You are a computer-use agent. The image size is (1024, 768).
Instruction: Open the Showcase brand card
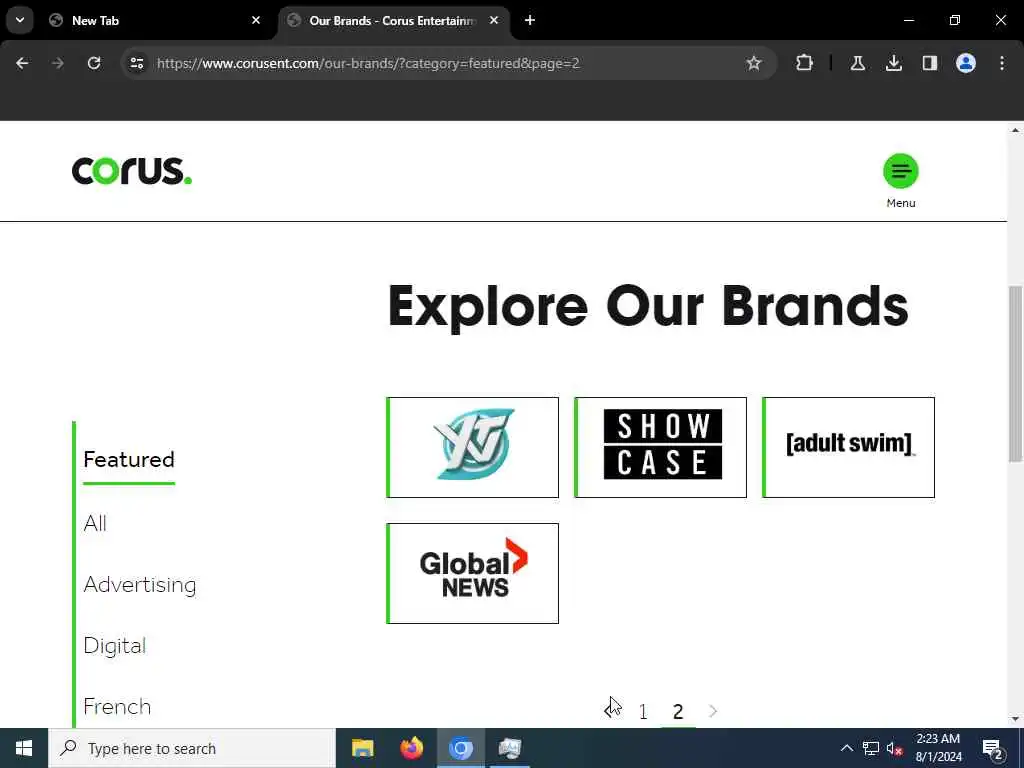[x=660, y=447]
